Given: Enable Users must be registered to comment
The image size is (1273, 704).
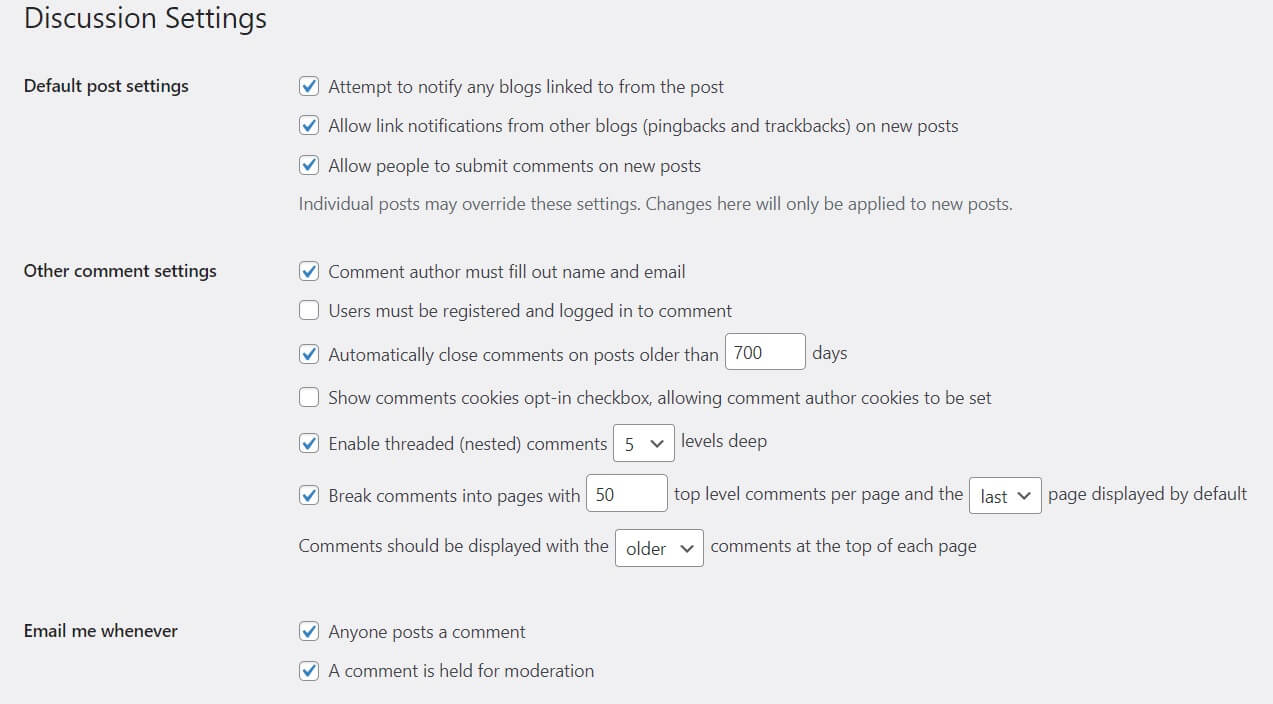Looking at the screenshot, I should point(309,311).
